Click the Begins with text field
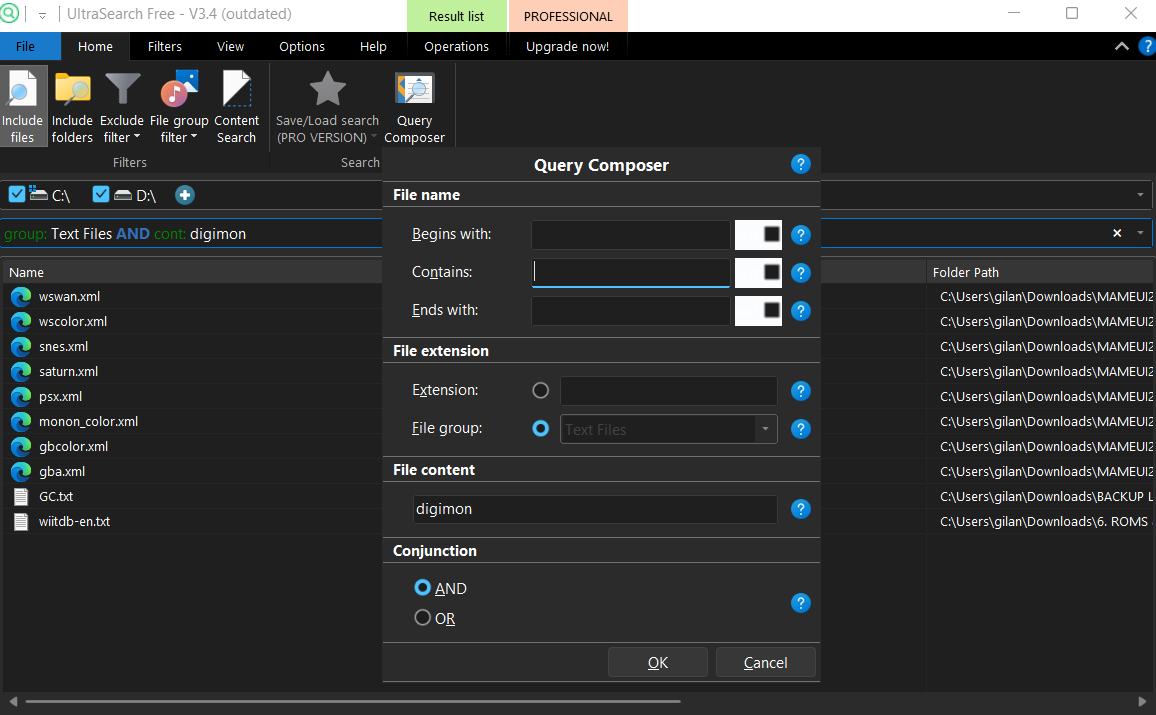 coord(631,234)
